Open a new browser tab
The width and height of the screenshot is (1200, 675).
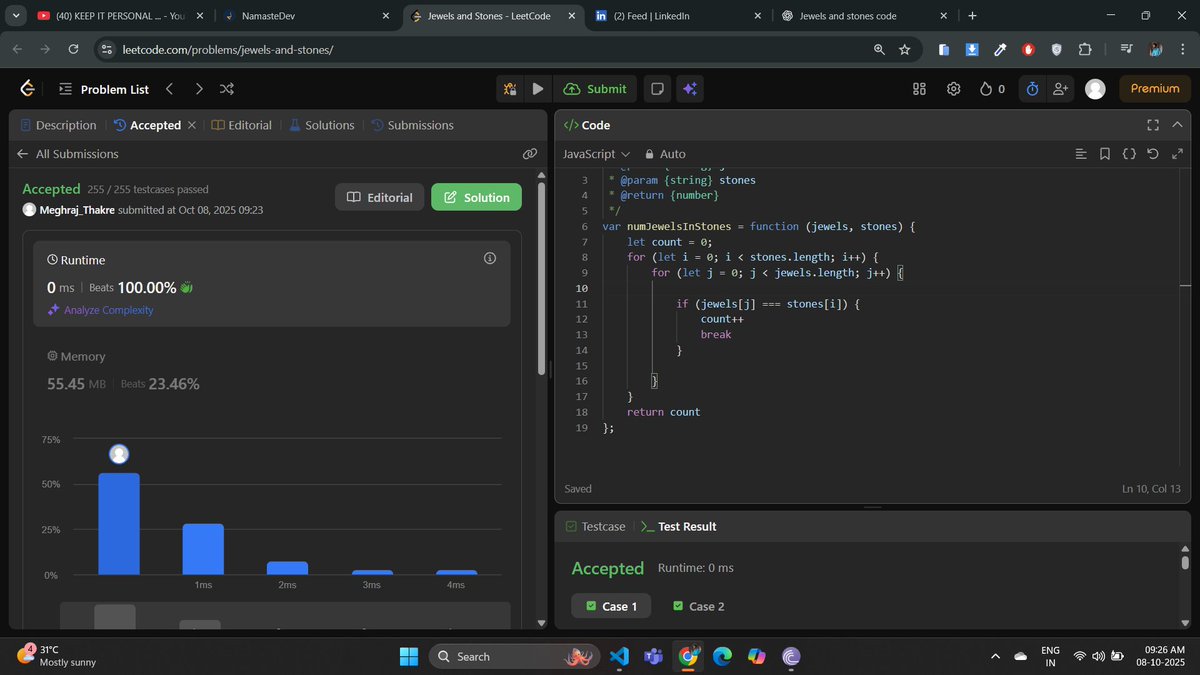click(x=972, y=16)
